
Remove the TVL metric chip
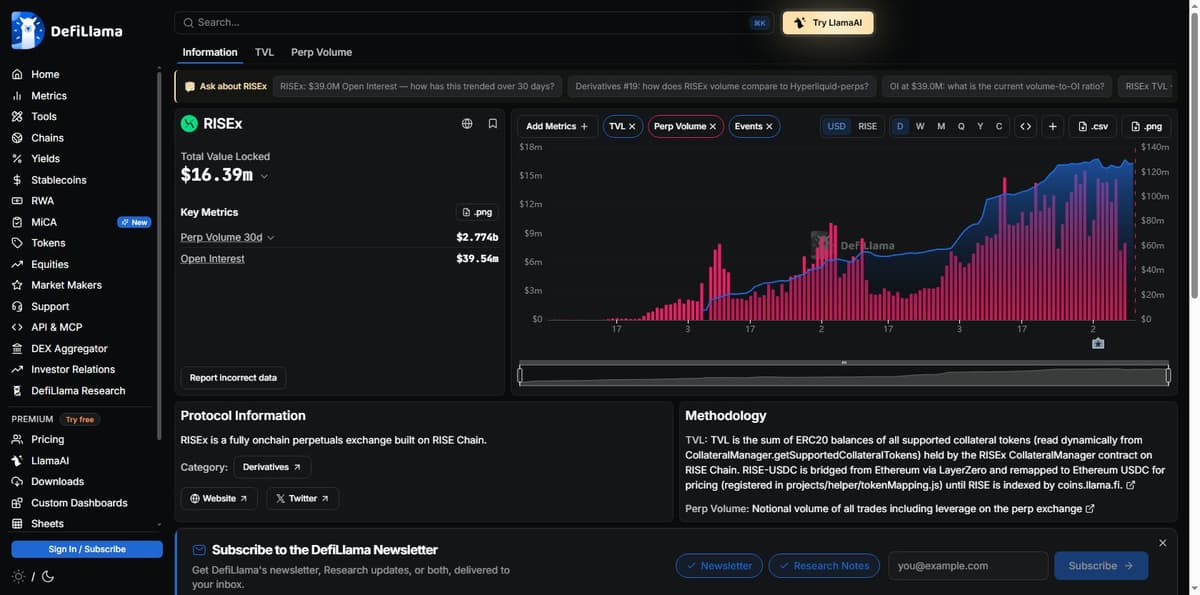(632, 127)
